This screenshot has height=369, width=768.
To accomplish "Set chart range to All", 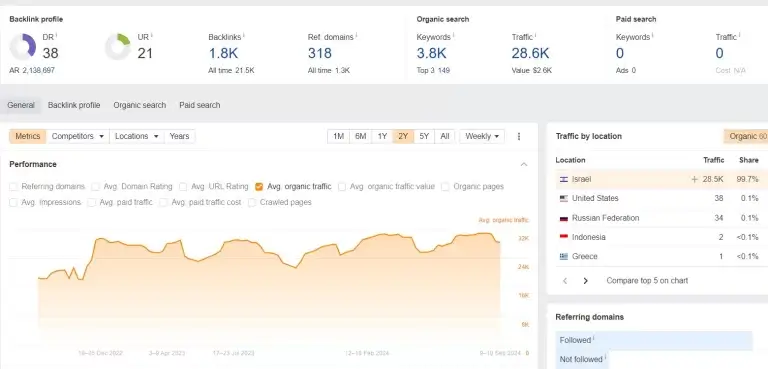I will [445, 136].
